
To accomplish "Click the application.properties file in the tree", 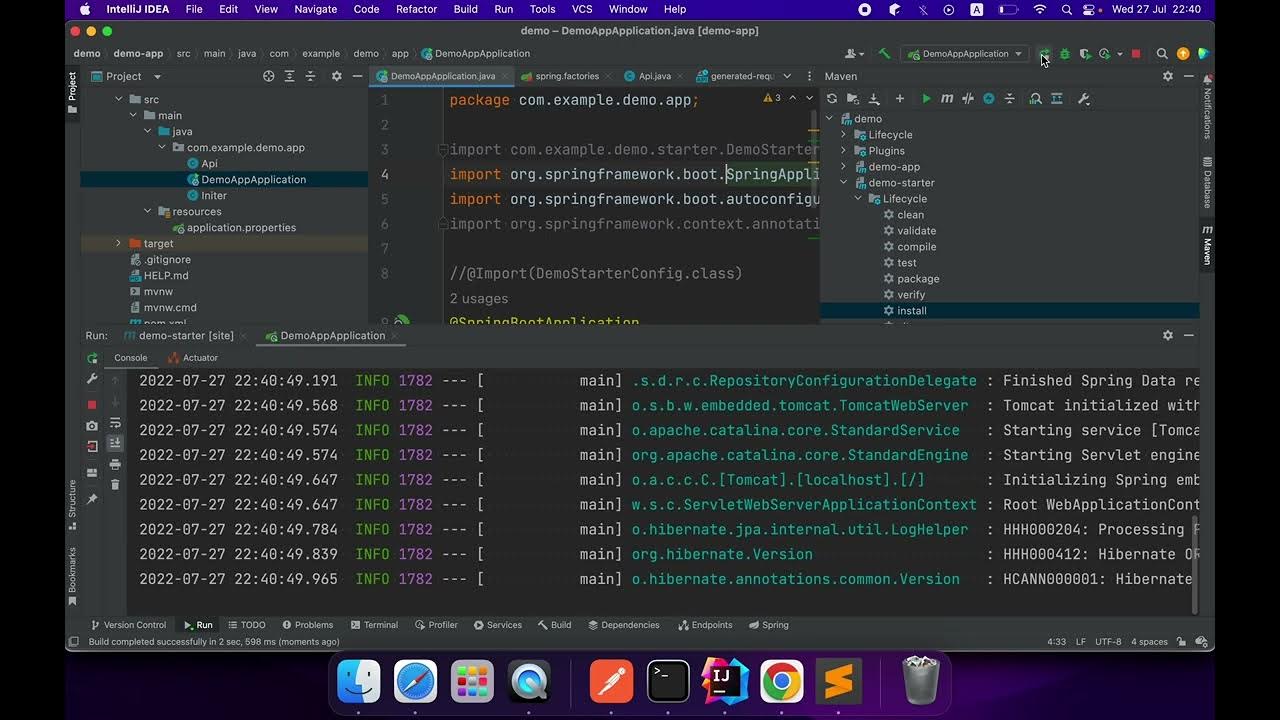I will tap(241, 227).
